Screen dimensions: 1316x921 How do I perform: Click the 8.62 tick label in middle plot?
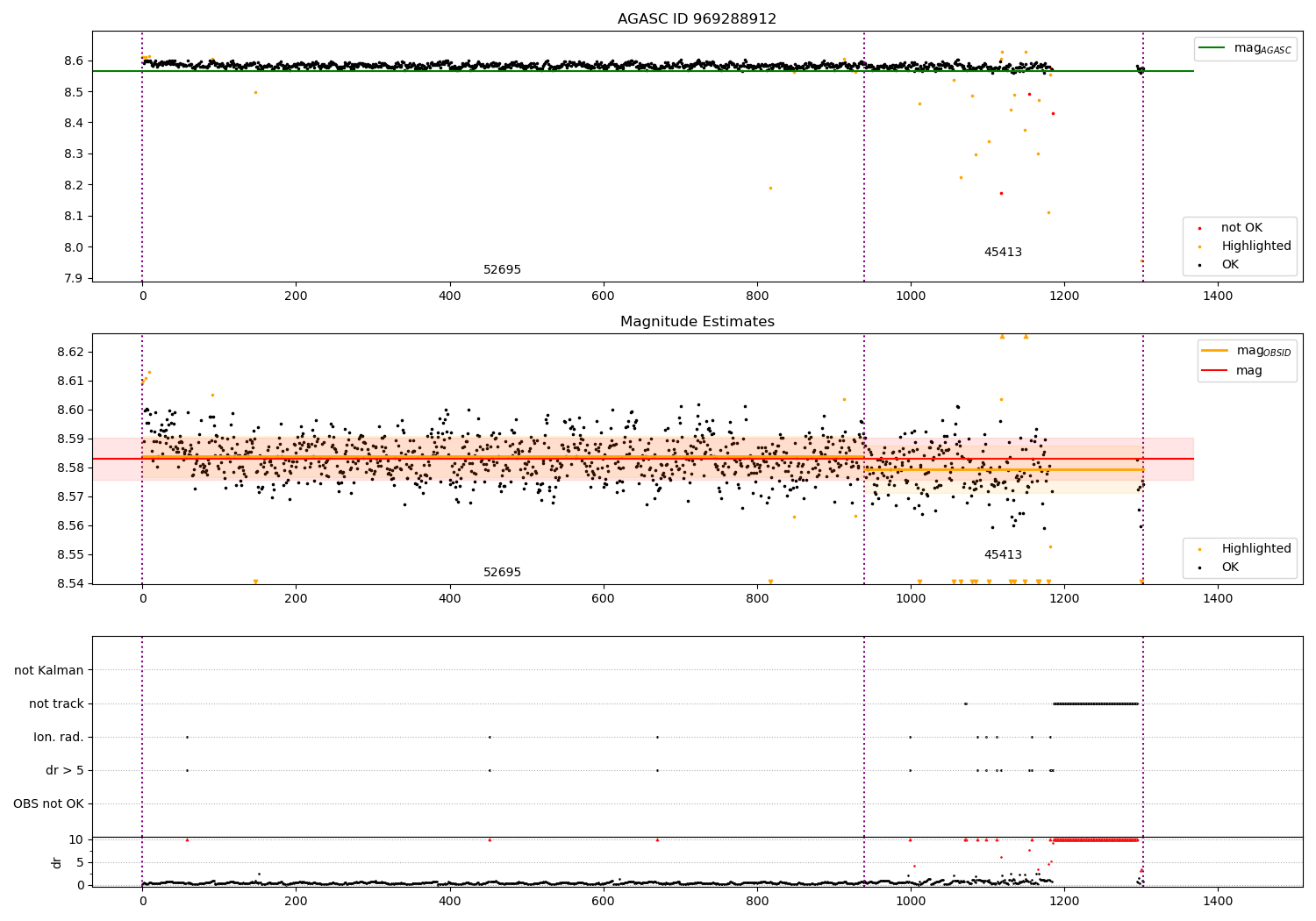tap(70, 353)
